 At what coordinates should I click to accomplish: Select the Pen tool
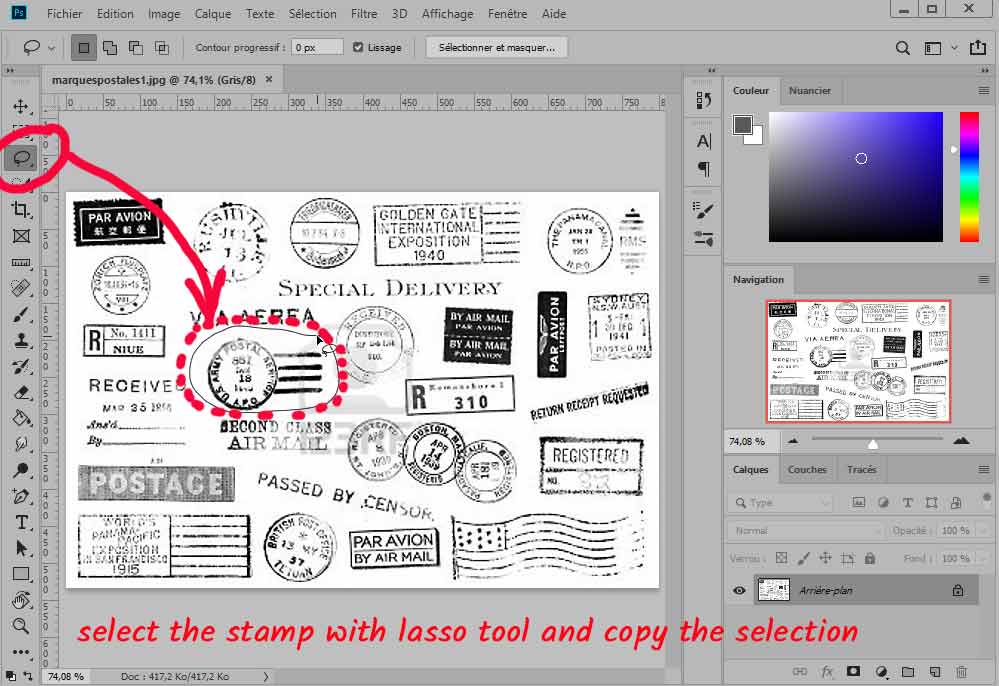tap(21, 496)
